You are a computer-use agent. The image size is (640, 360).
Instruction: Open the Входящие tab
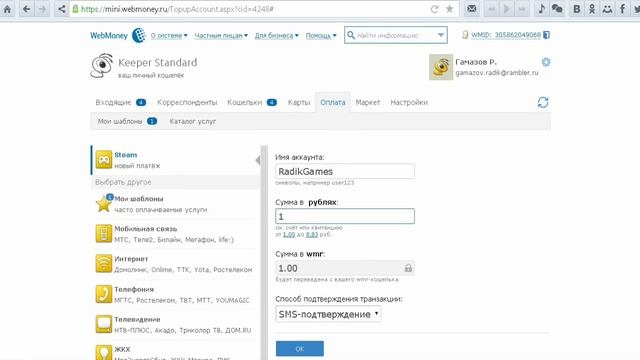[x=120, y=102]
